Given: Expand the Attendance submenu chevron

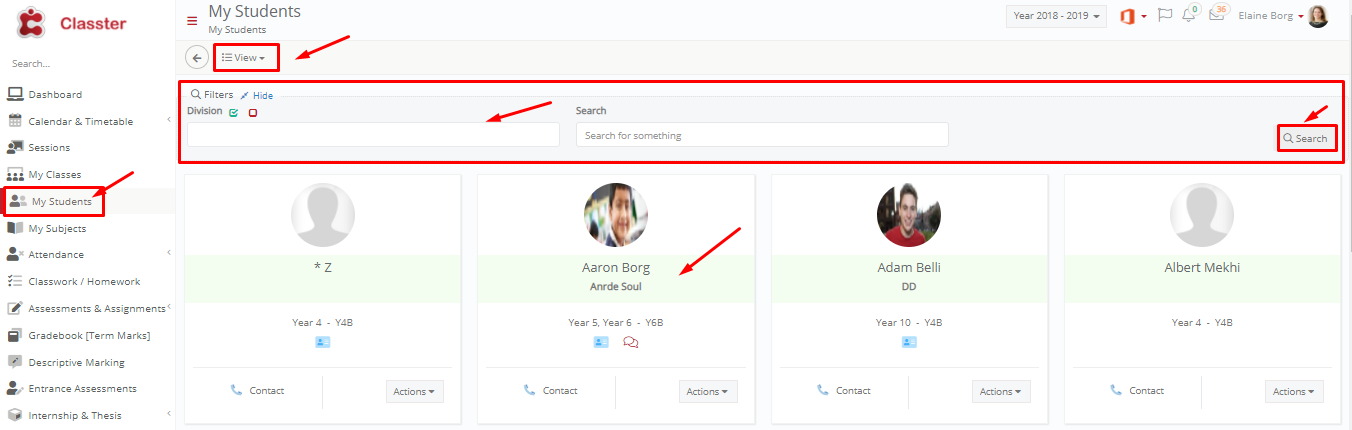Looking at the screenshot, I should (168, 253).
